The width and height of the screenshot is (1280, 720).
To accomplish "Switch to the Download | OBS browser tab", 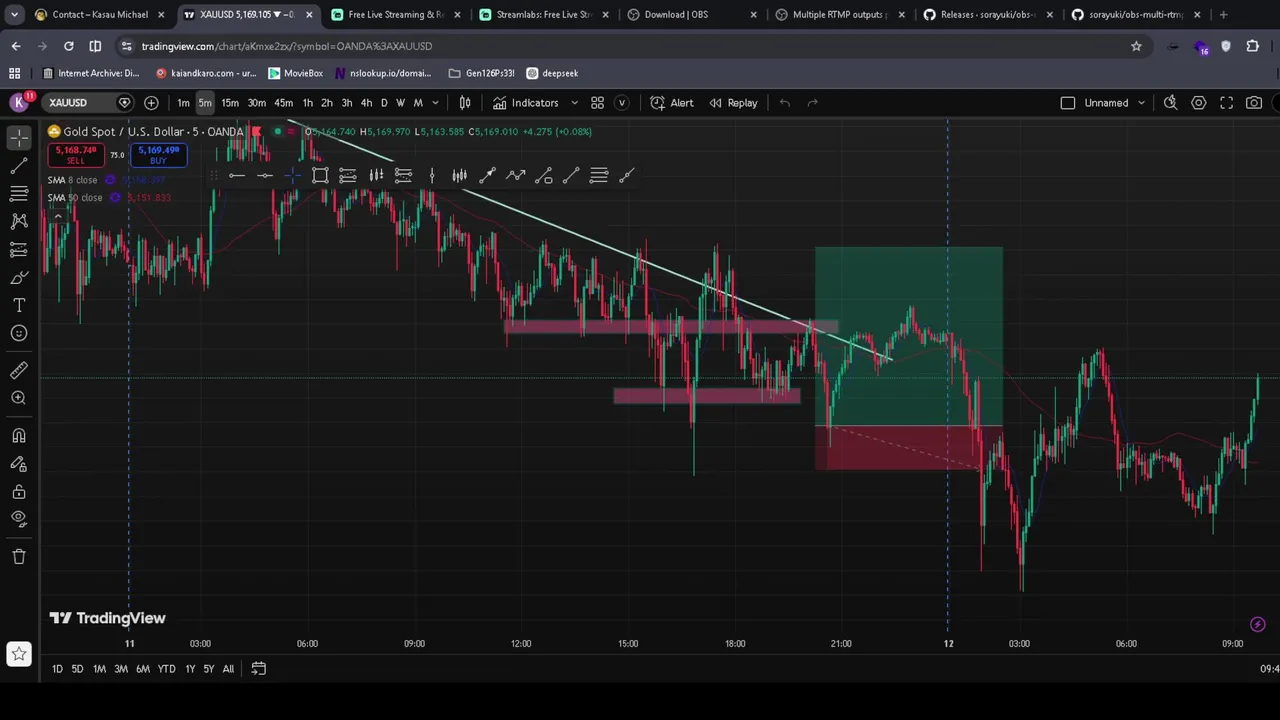I will (x=690, y=15).
